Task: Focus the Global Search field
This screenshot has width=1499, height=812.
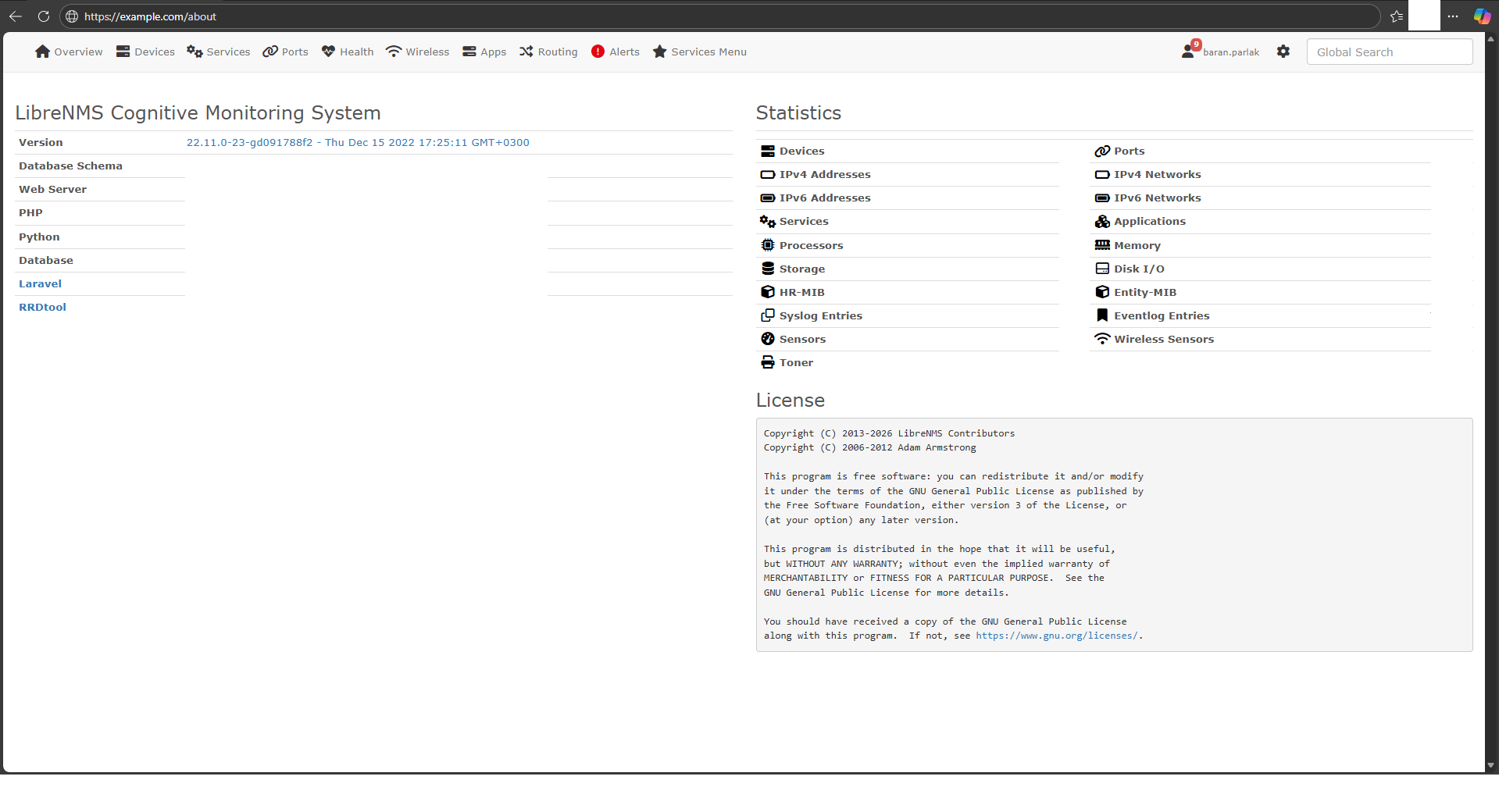Action: click(1390, 52)
